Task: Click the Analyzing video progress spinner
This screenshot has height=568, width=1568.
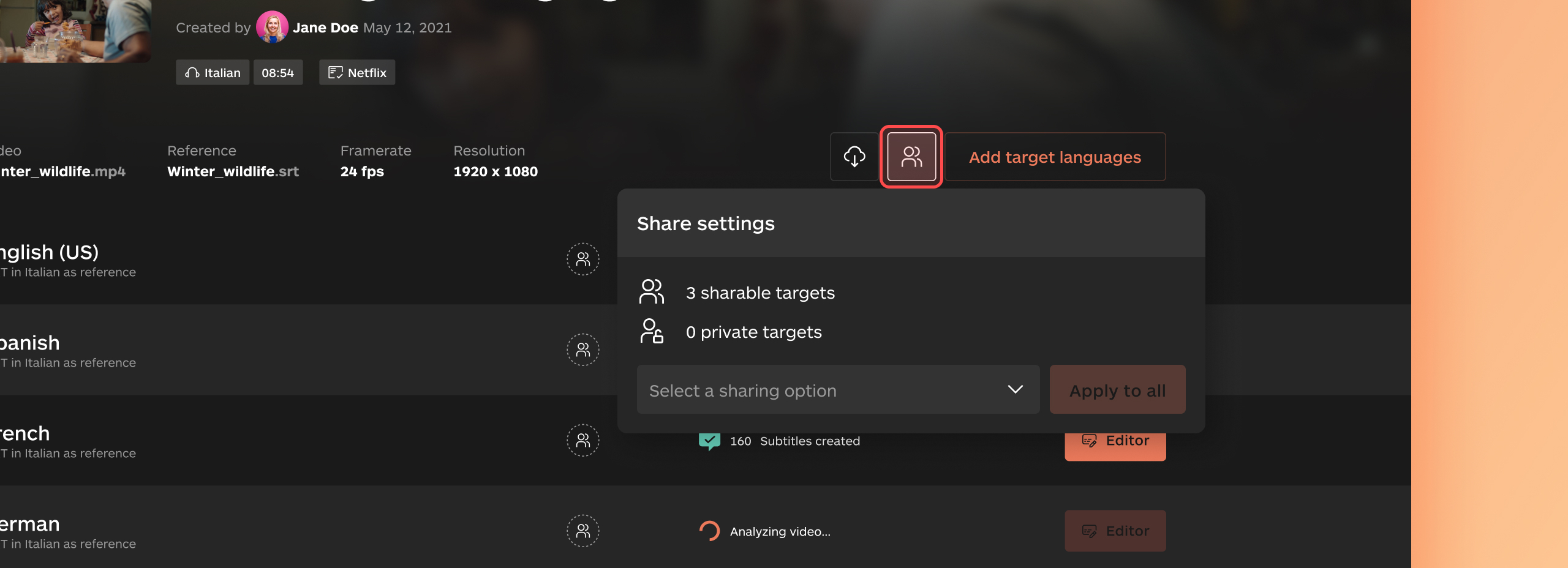Action: click(x=710, y=531)
